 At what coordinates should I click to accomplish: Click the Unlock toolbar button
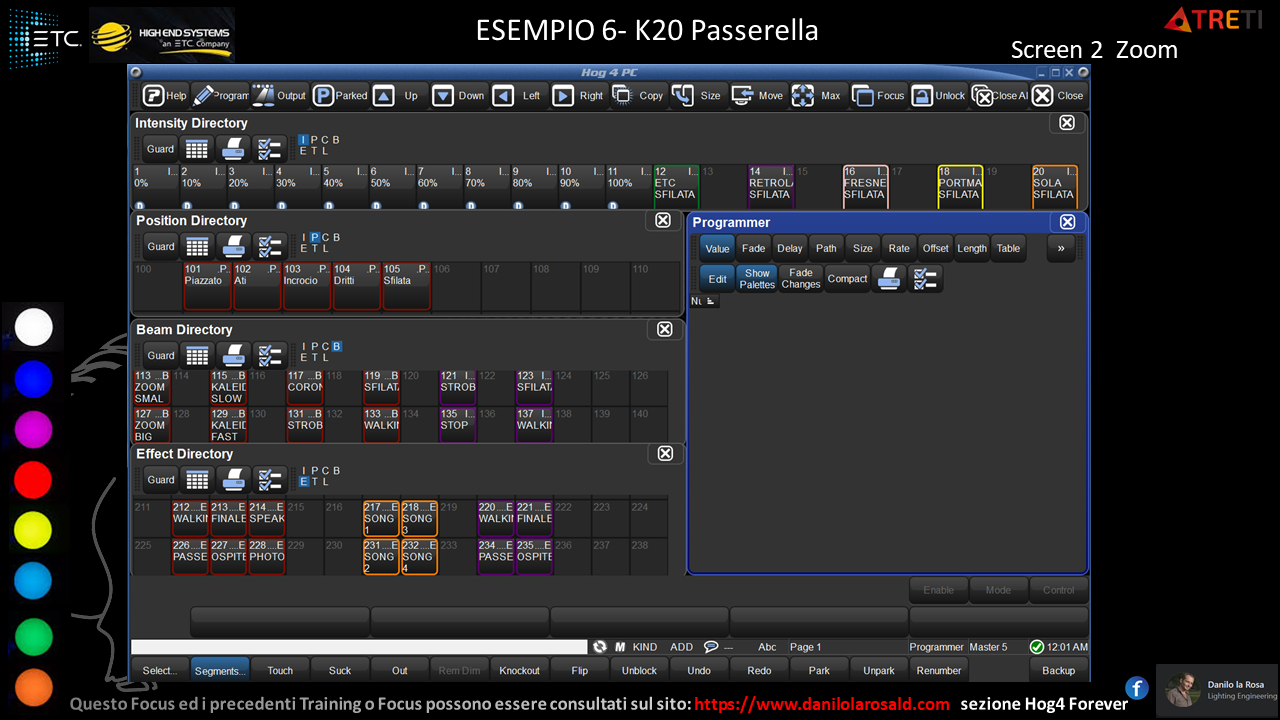[938, 96]
